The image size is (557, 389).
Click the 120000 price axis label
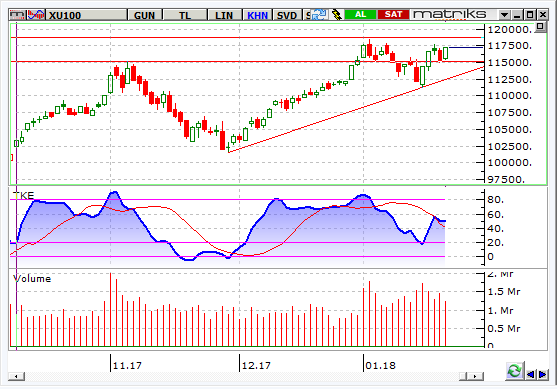point(509,29)
